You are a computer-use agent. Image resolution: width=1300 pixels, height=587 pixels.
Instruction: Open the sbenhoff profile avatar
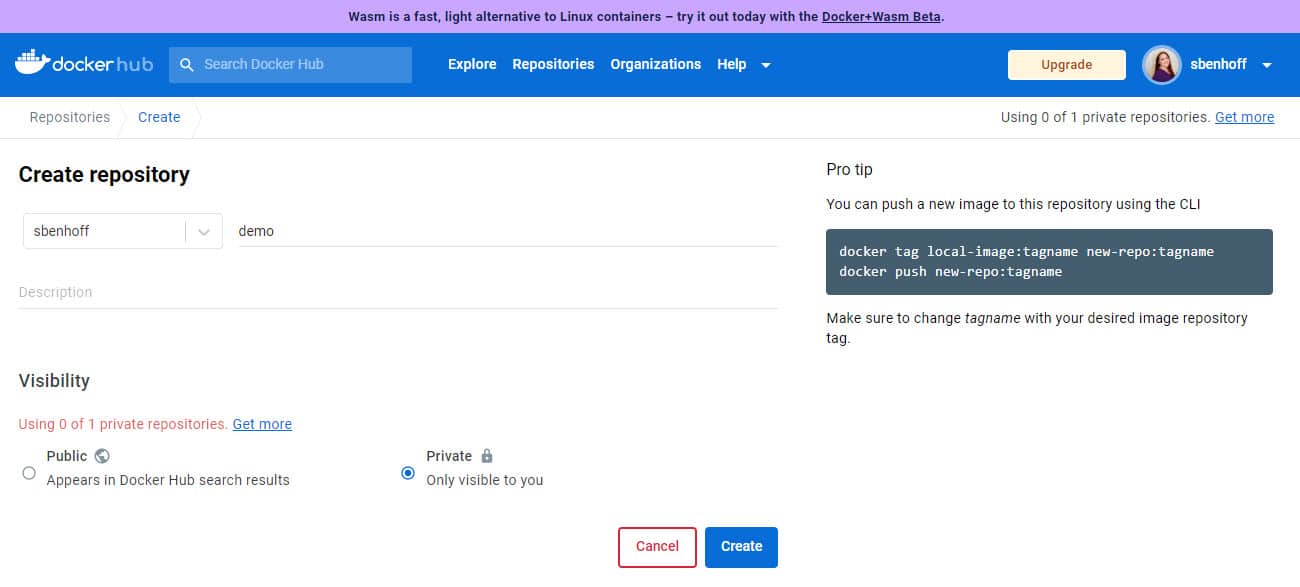[x=1161, y=64]
